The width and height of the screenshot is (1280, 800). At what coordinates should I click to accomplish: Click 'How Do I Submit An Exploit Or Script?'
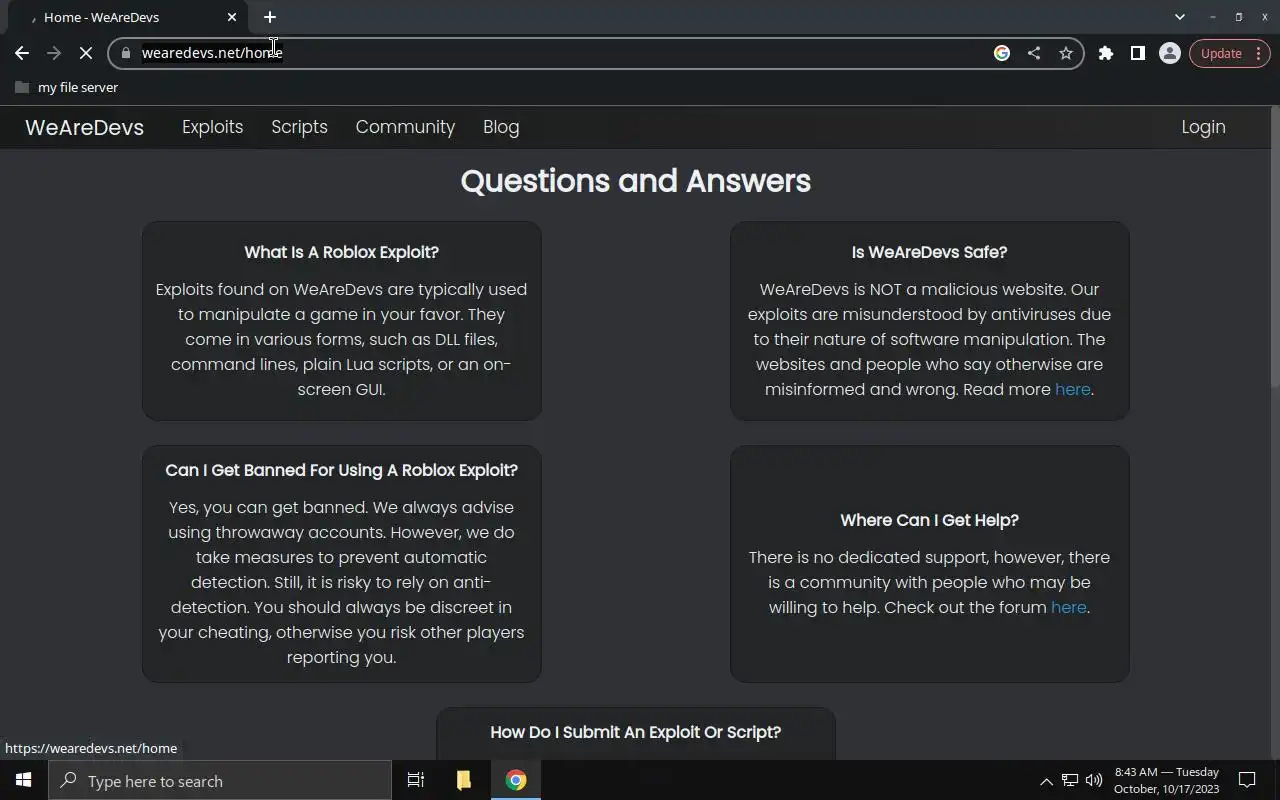click(x=635, y=732)
